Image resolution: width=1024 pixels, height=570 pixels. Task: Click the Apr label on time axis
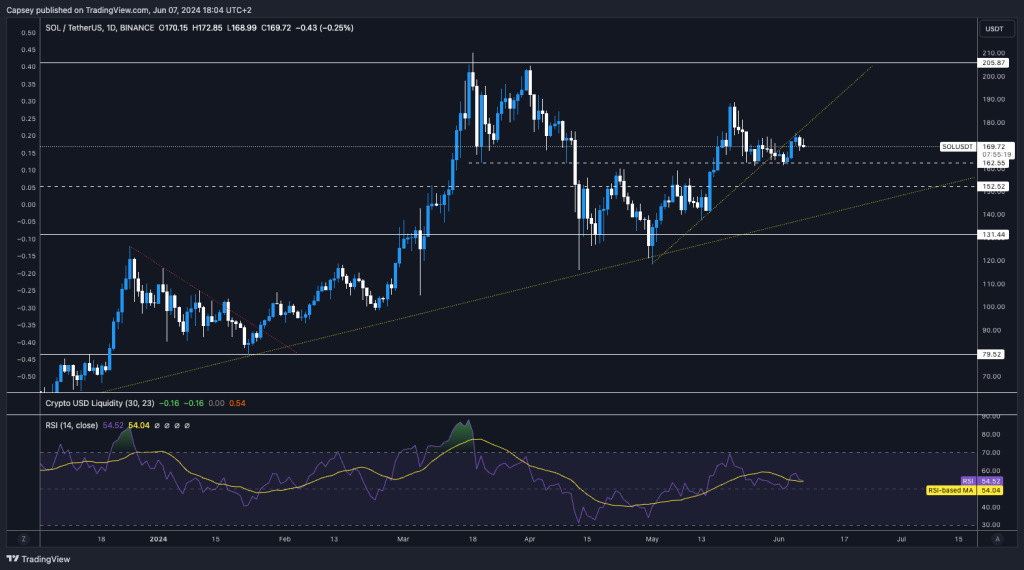(530, 539)
